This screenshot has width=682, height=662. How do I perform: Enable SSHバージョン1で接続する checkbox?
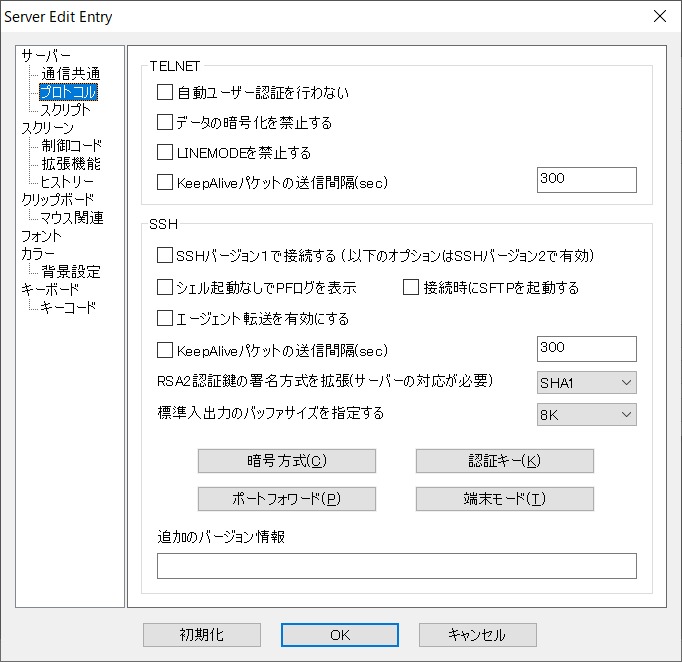(x=165, y=255)
